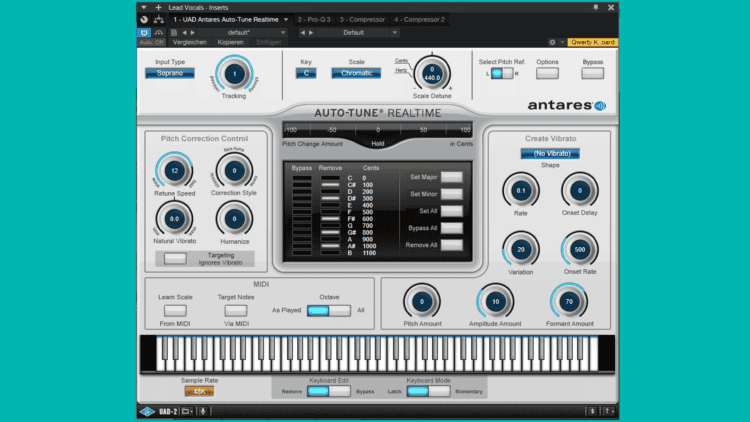
Task: Select the 1 - UAD Antares Auto-Tune Realtime tab
Action: [226, 20]
